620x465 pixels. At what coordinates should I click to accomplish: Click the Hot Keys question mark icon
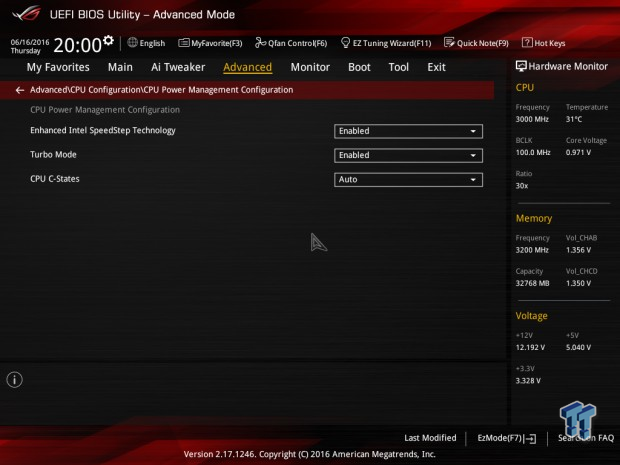(527, 42)
